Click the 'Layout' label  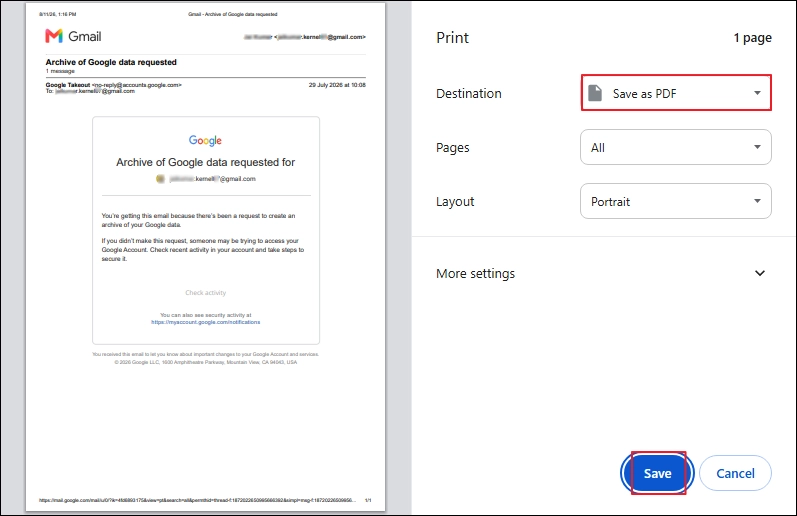(455, 202)
